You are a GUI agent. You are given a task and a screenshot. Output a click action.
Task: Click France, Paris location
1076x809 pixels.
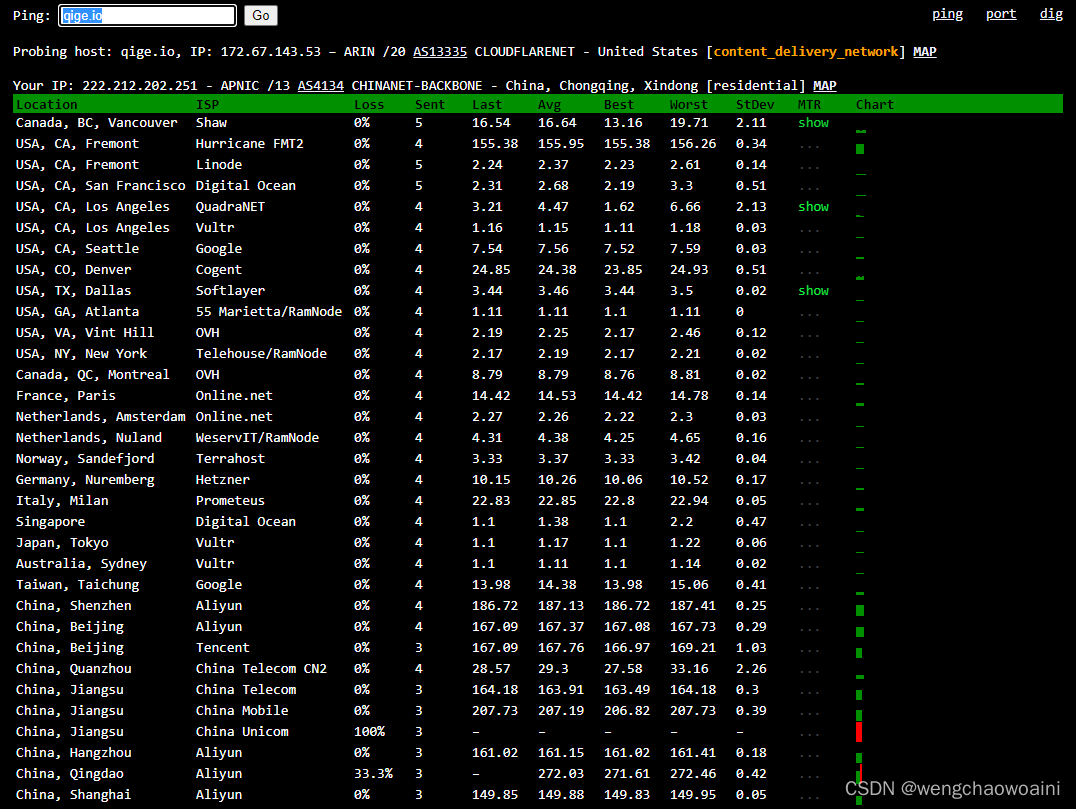click(x=65, y=396)
